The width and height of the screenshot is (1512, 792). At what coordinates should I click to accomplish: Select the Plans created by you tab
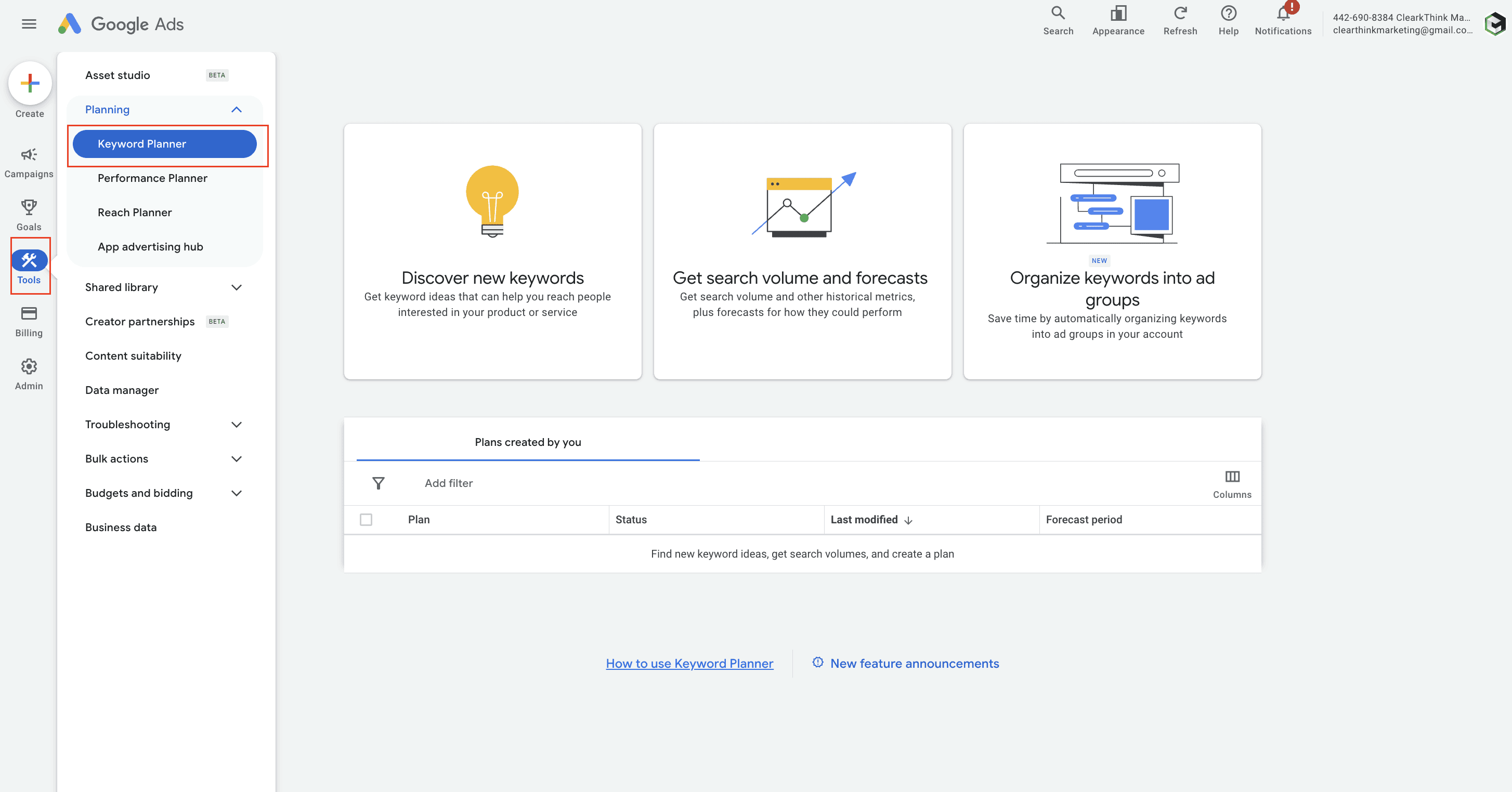(x=528, y=442)
